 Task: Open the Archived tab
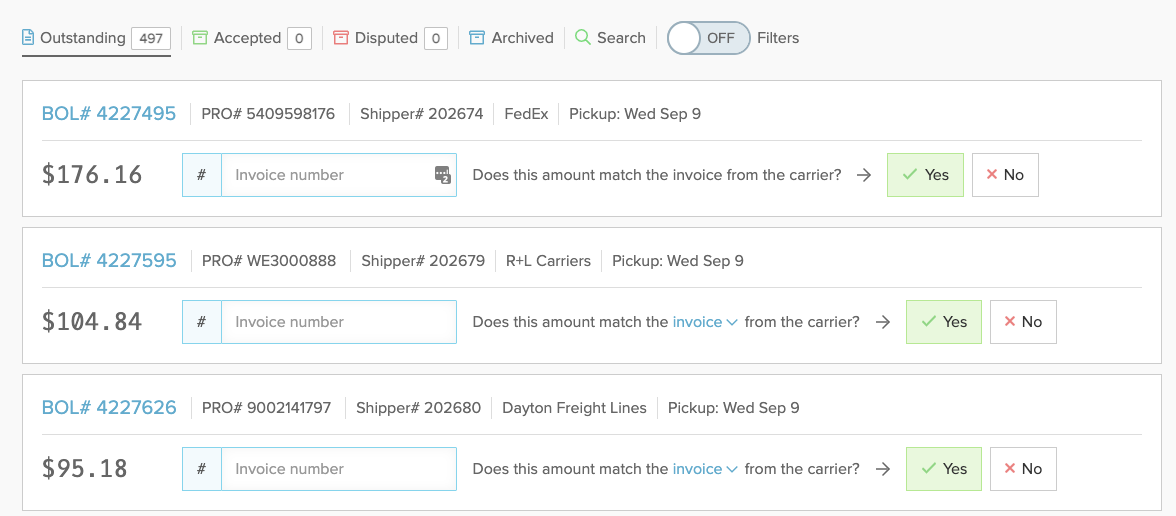522,38
